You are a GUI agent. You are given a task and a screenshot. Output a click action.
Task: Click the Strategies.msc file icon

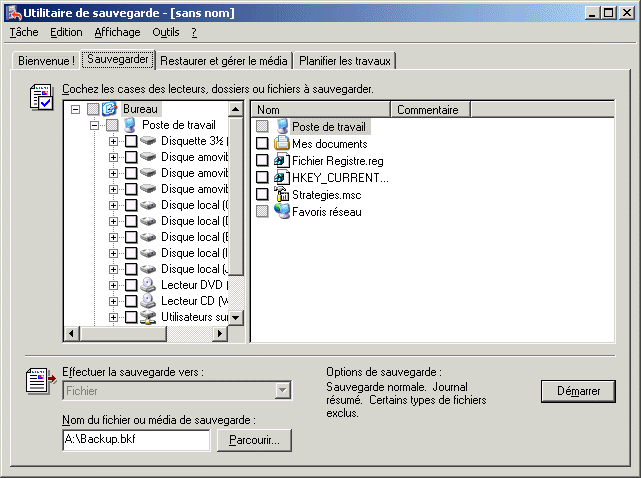coord(281,195)
